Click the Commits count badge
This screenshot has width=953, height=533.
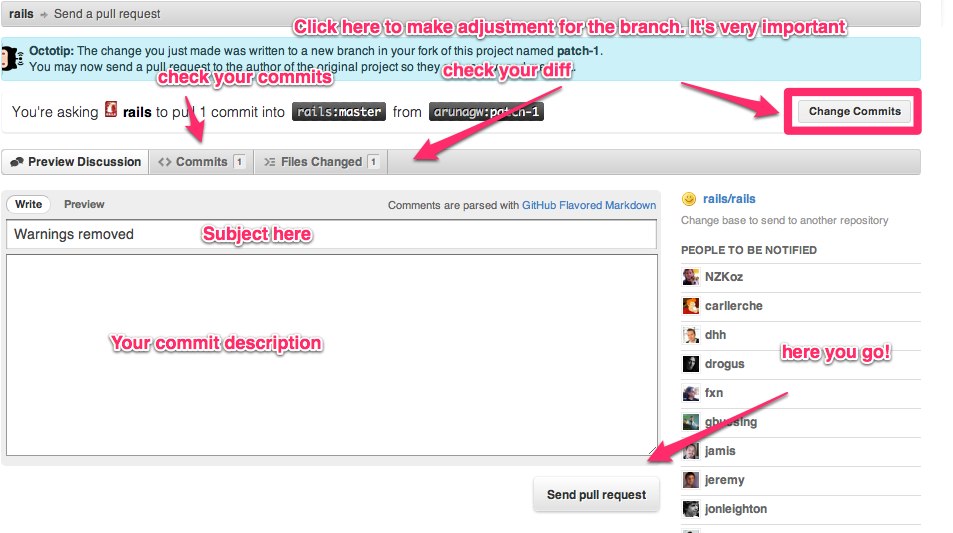click(x=239, y=162)
